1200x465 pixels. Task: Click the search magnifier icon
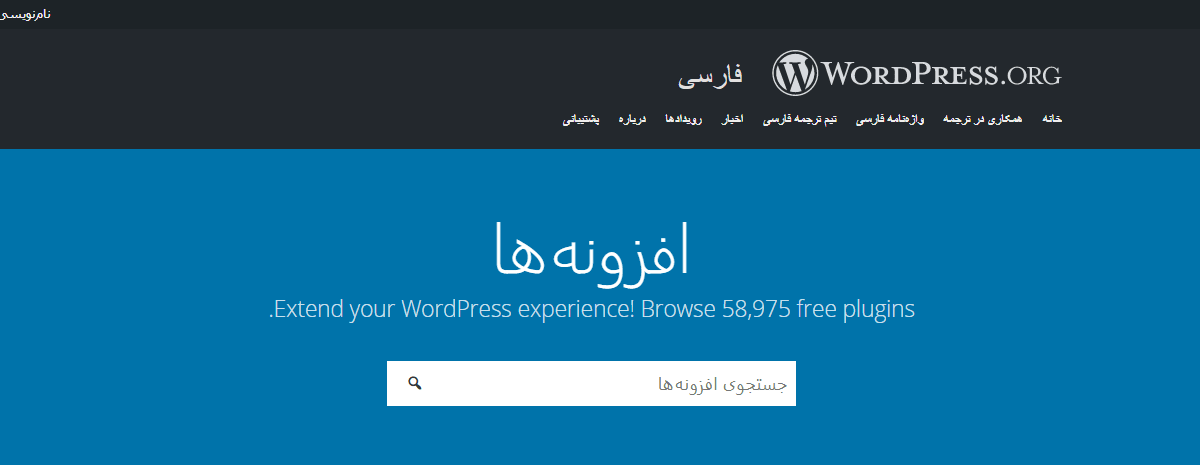415,383
